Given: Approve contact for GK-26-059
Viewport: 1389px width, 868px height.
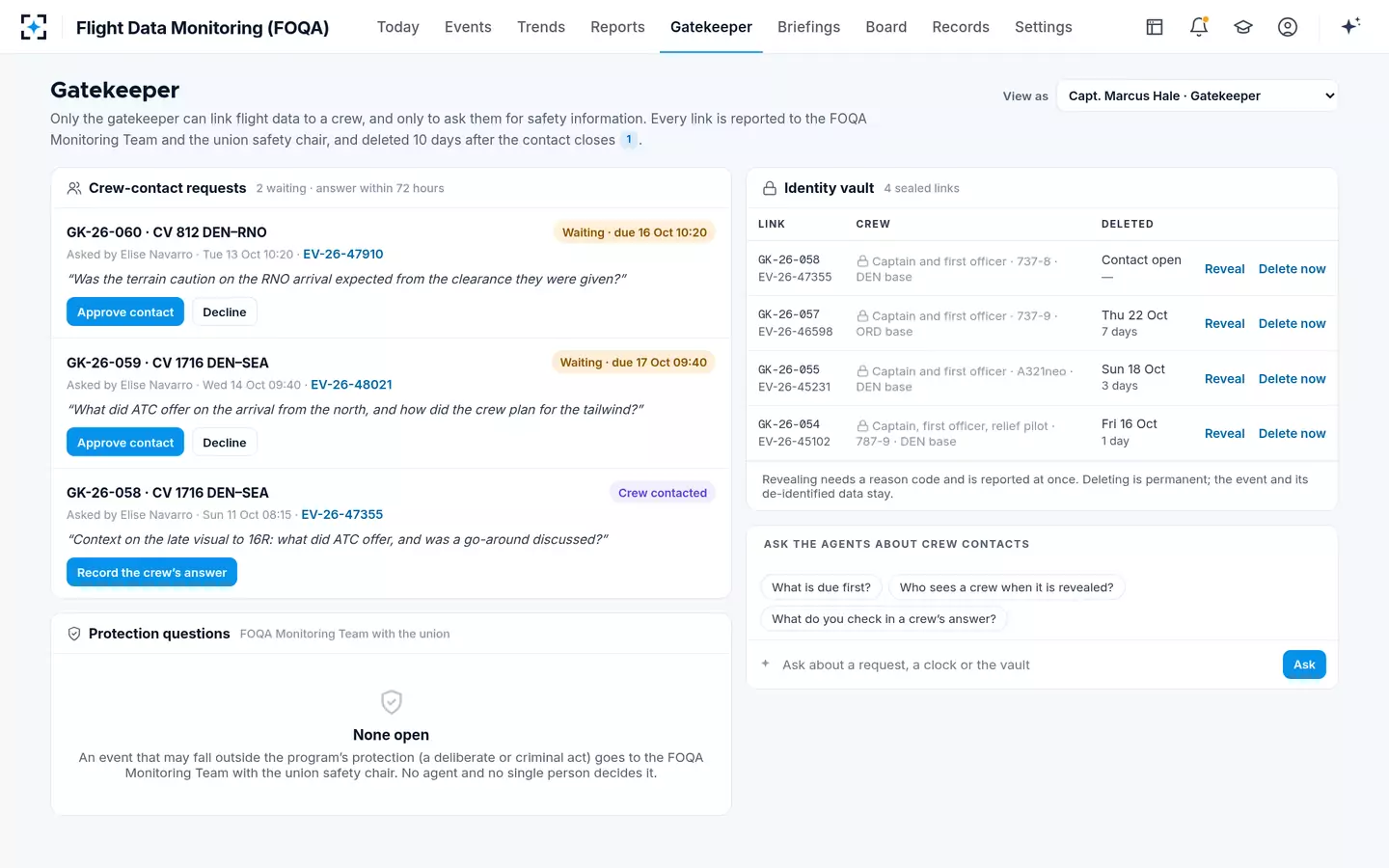Looking at the screenshot, I should (x=125, y=443).
